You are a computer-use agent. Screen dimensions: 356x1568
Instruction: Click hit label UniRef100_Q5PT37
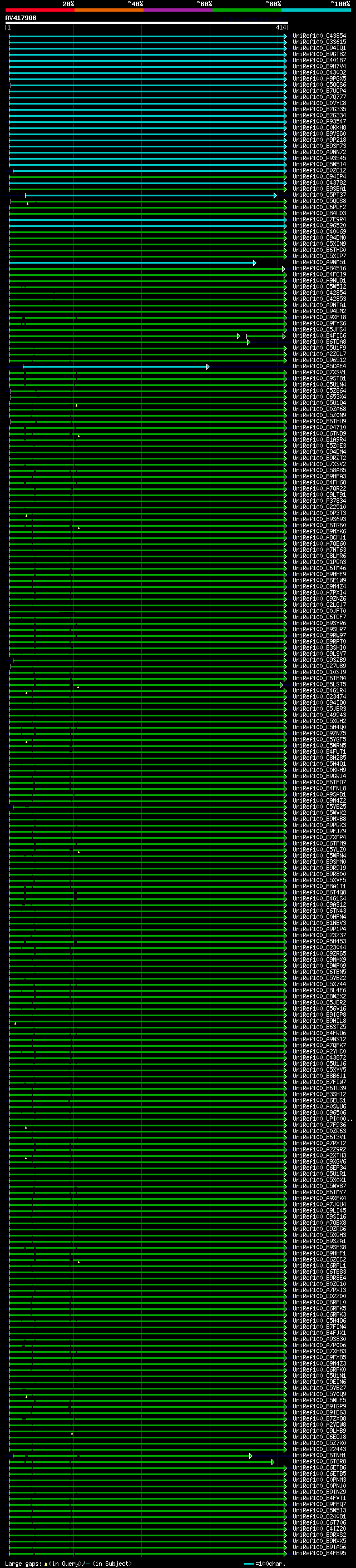319,195
